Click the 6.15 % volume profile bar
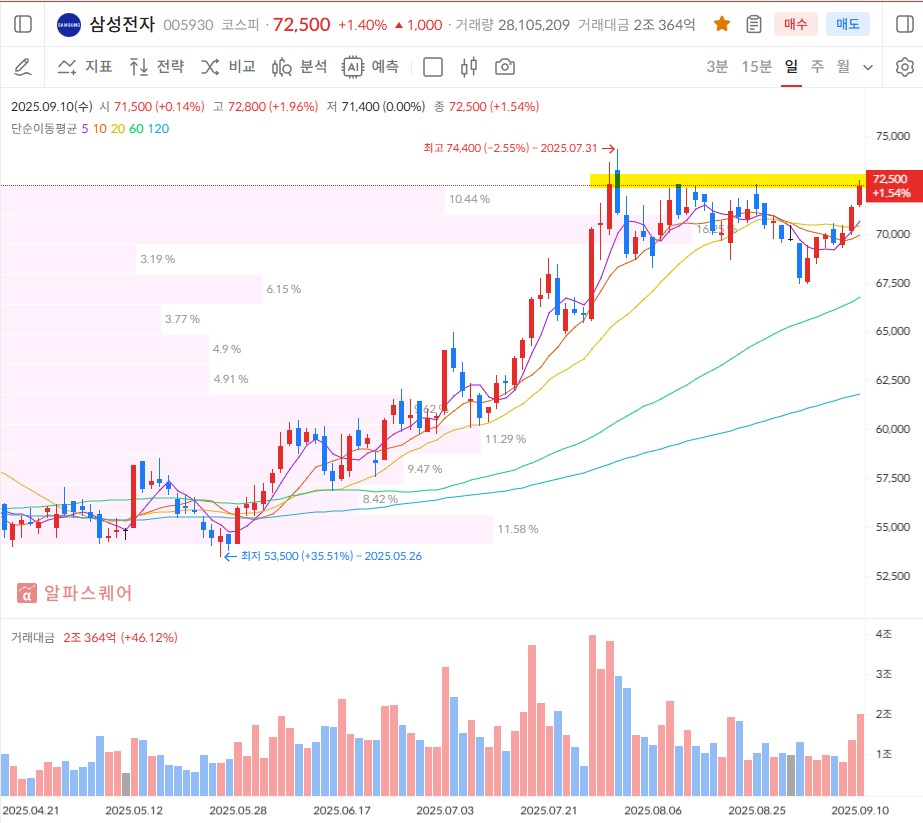This screenshot has width=923, height=823. (x=131, y=289)
